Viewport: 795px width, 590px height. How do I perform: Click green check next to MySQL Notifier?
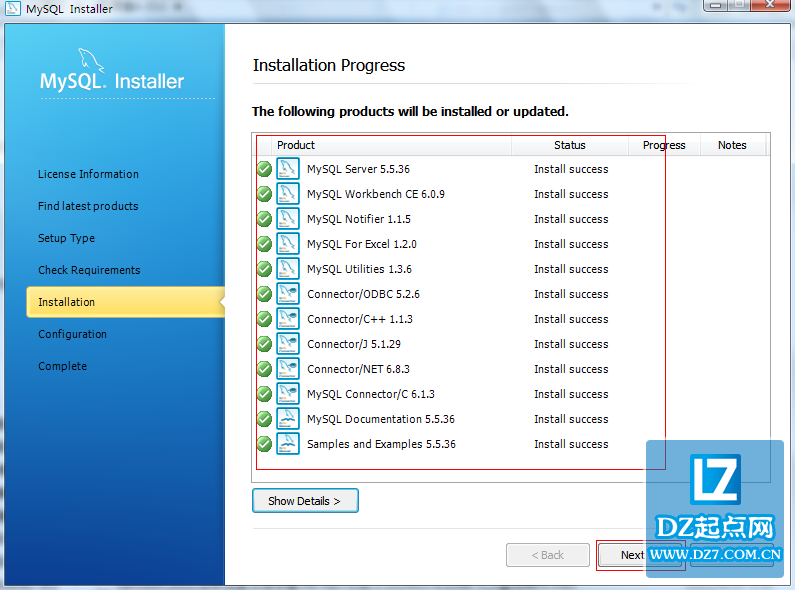pyautogui.click(x=264, y=219)
